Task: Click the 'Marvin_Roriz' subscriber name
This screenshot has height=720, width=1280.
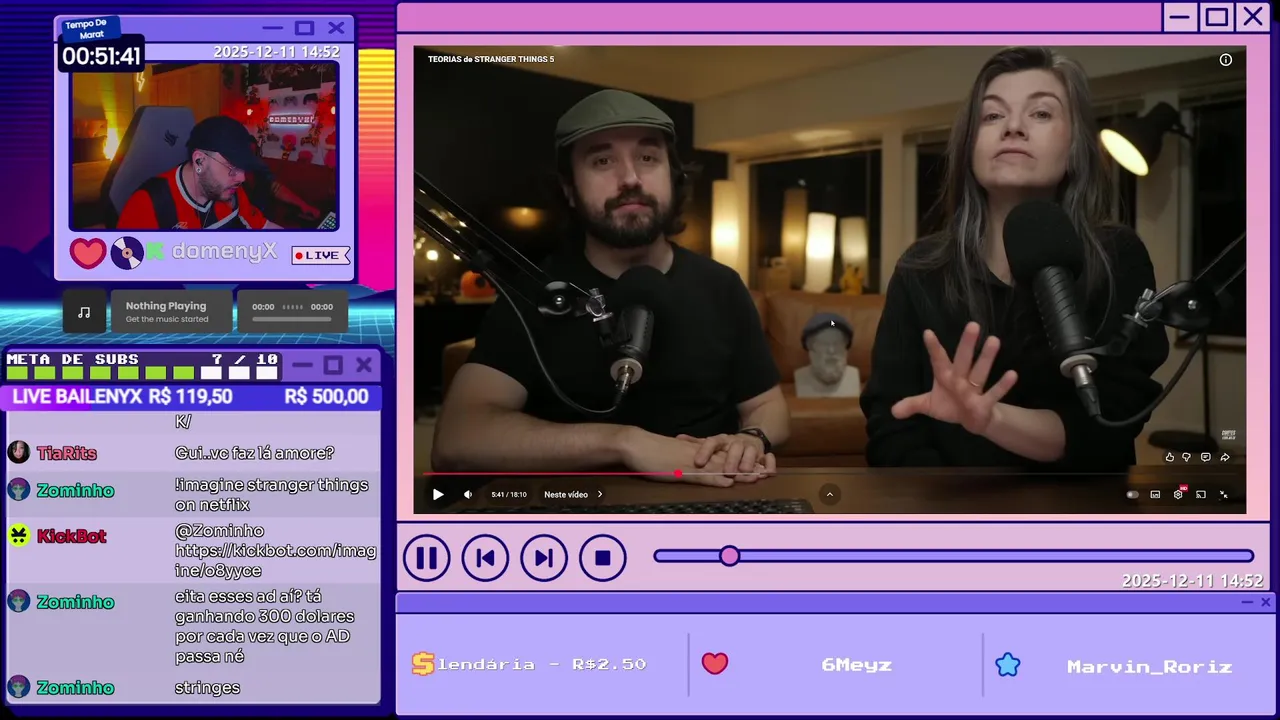Action: click(1149, 666)
